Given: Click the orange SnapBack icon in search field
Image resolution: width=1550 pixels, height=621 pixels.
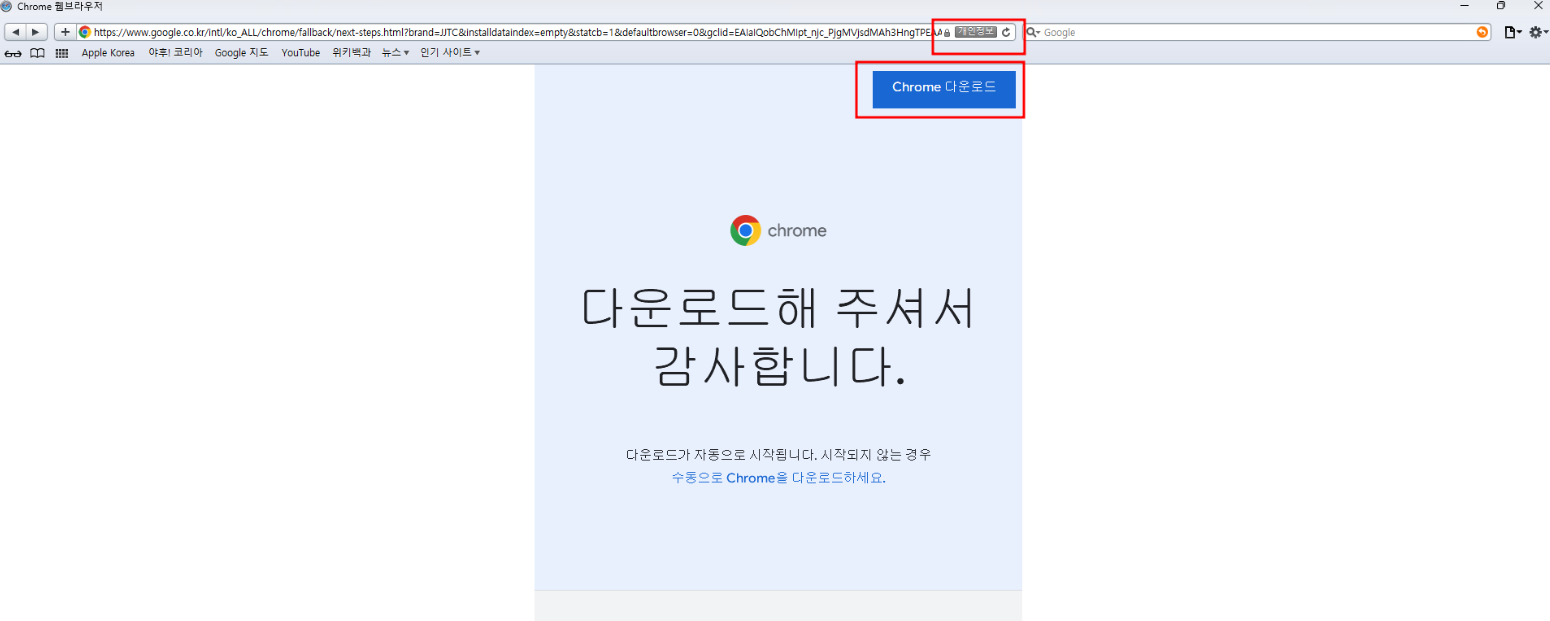Looking at the screenshot, I should pos(1482,32).
